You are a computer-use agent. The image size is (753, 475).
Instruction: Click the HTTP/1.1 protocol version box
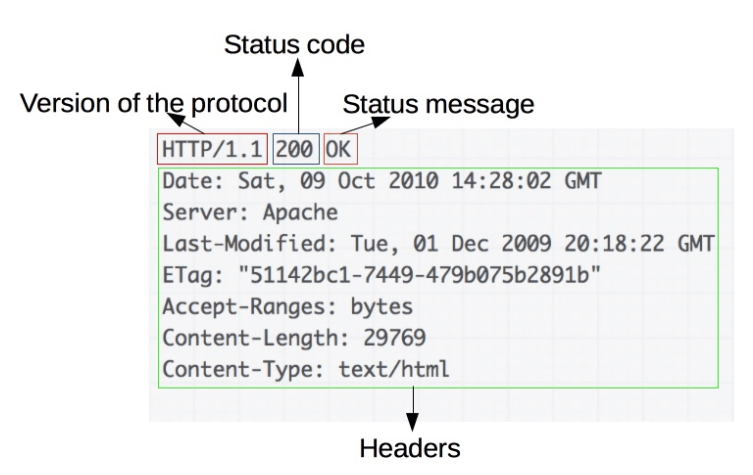(212, 150)
